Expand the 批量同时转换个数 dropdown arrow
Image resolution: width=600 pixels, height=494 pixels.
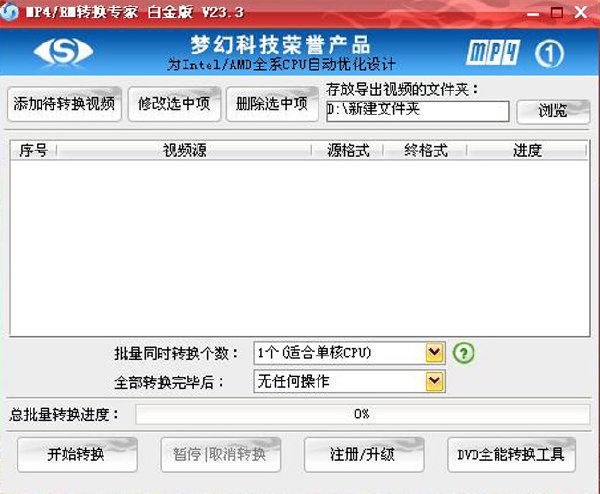[435, 352]
